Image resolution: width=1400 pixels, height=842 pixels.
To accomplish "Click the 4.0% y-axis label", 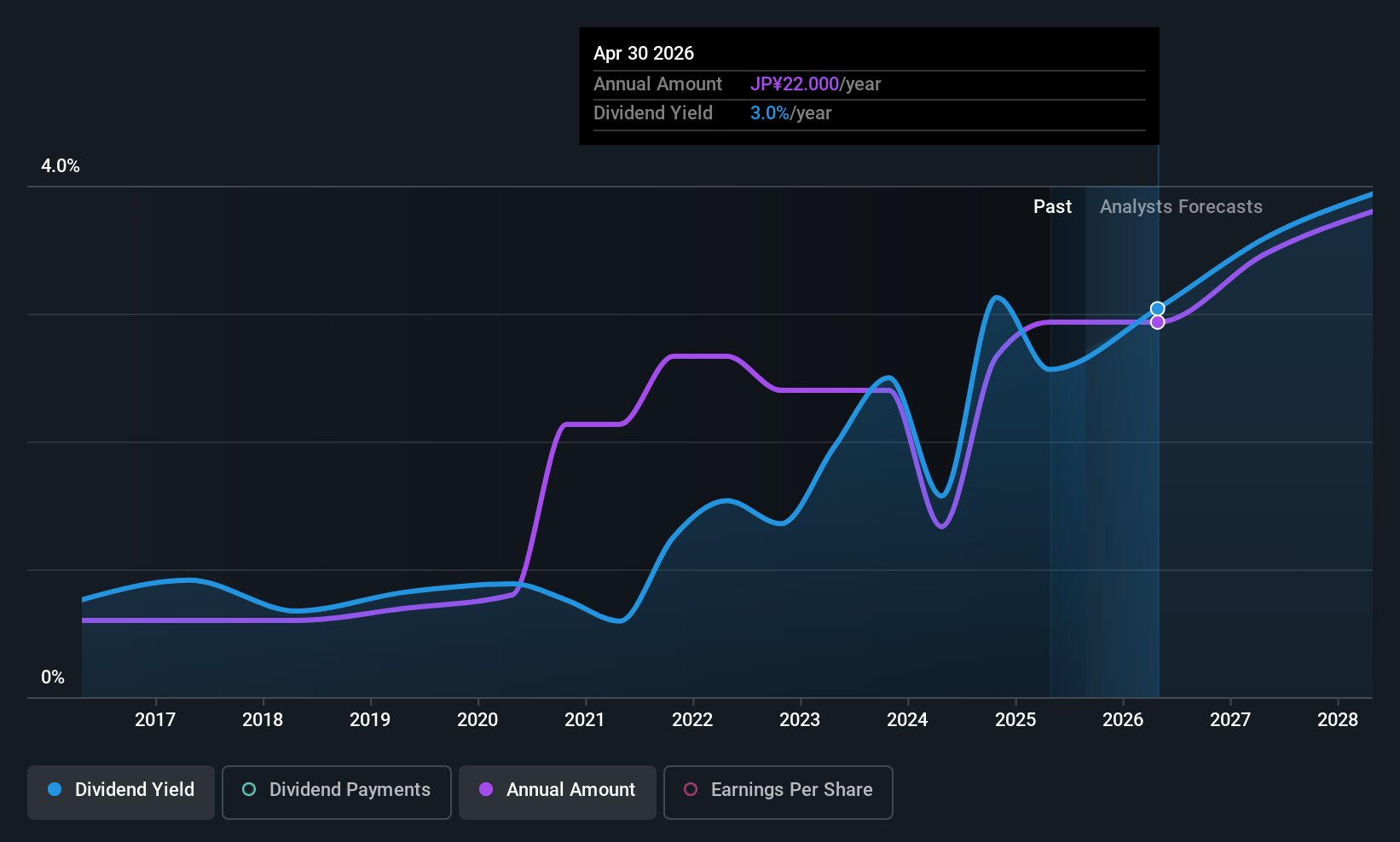I will click(x=61, y=166).
